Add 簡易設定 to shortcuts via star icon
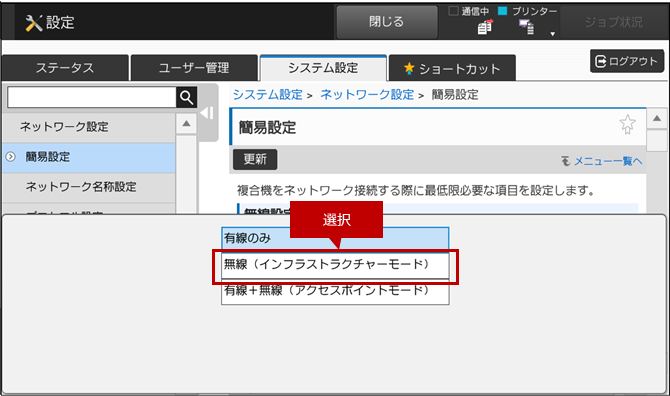Screen dimensions: 670x396 (627, 125)
